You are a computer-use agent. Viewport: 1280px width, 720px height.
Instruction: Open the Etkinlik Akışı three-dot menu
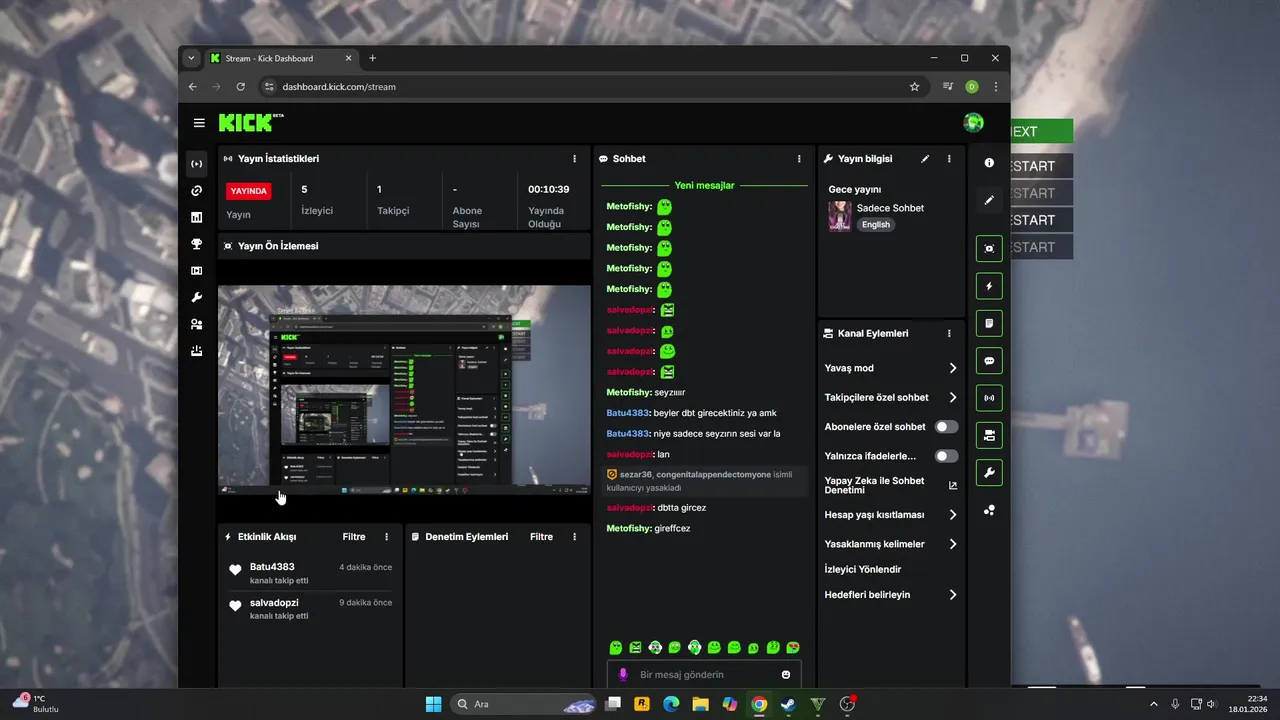(x=387, y=537)
